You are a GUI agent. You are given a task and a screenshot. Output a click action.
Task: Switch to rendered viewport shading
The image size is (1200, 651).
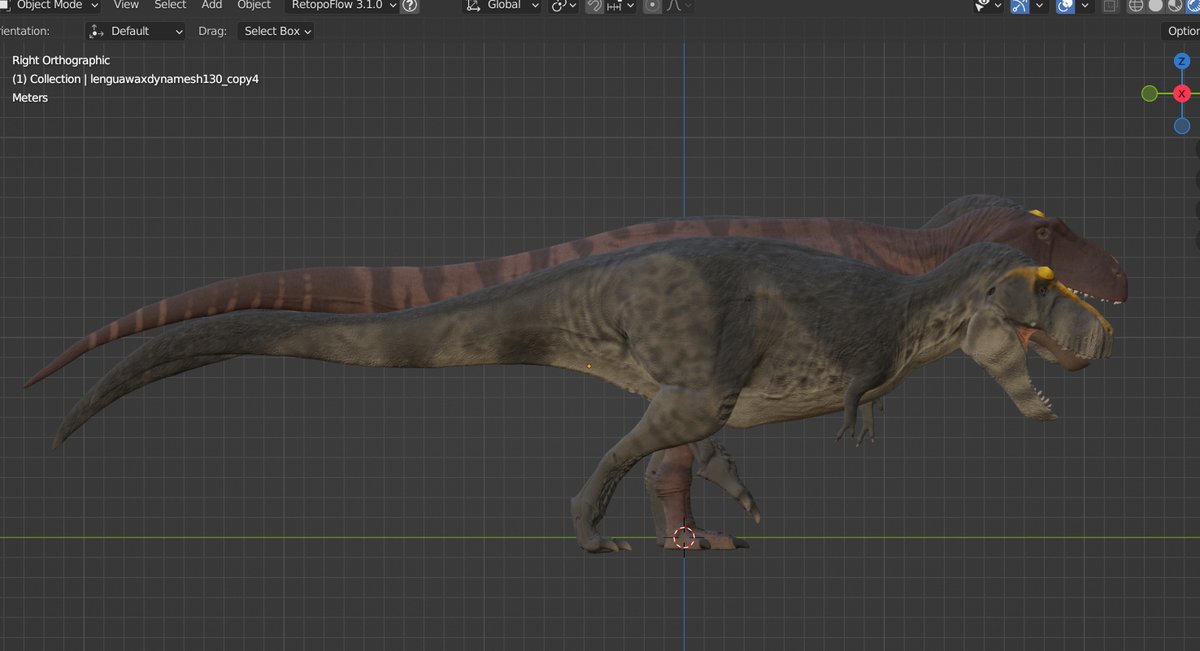pyautogui.click(x=1191, y=5)
